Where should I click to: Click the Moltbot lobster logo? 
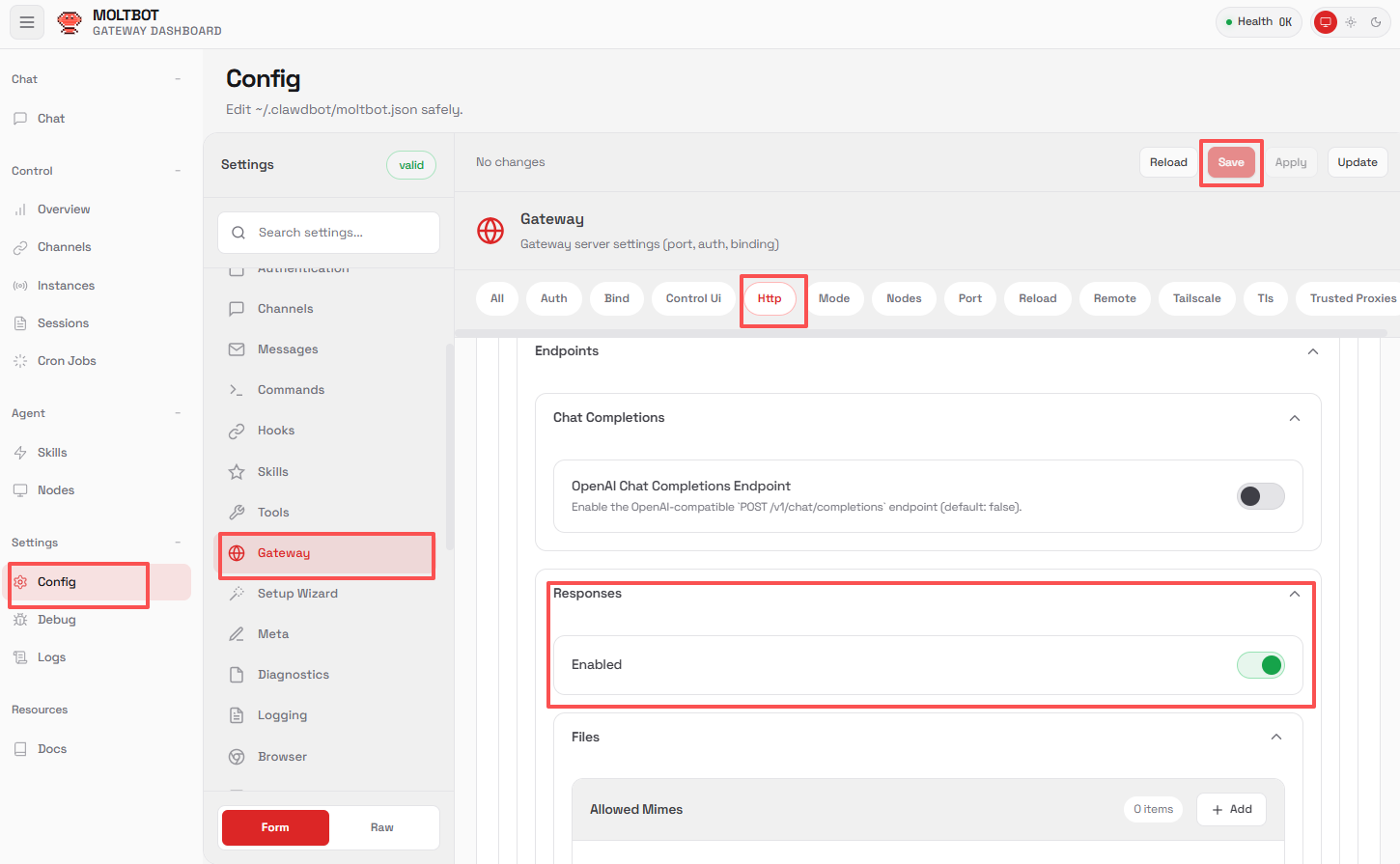(70, 22)
